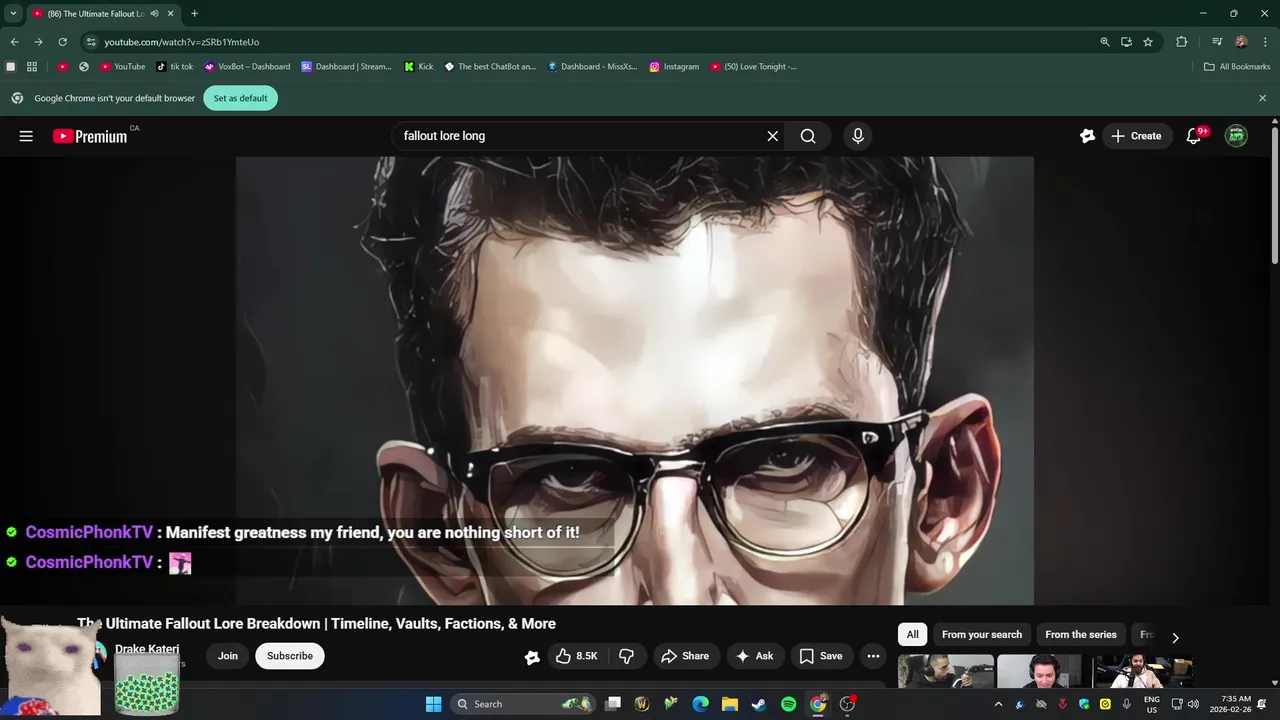Screen dimensions: 1280x720
Task: Click the Ask button
Action: pyautogui.click(x=756, y=656)
